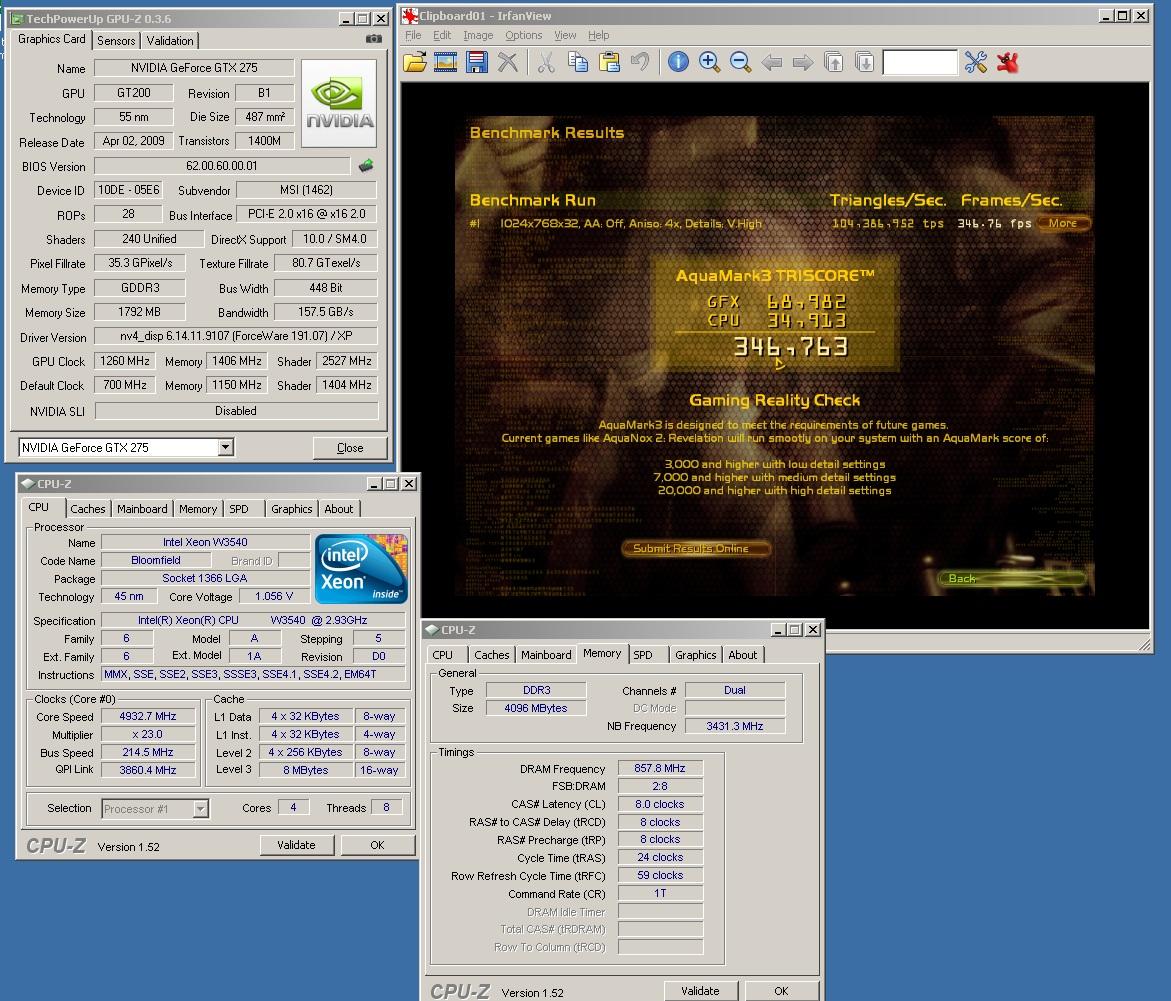Click the NVIDIA logo in GPU-Z
Viewport: 1171px width, 1001px height.
pyautogui.click(x=339, y=103)
